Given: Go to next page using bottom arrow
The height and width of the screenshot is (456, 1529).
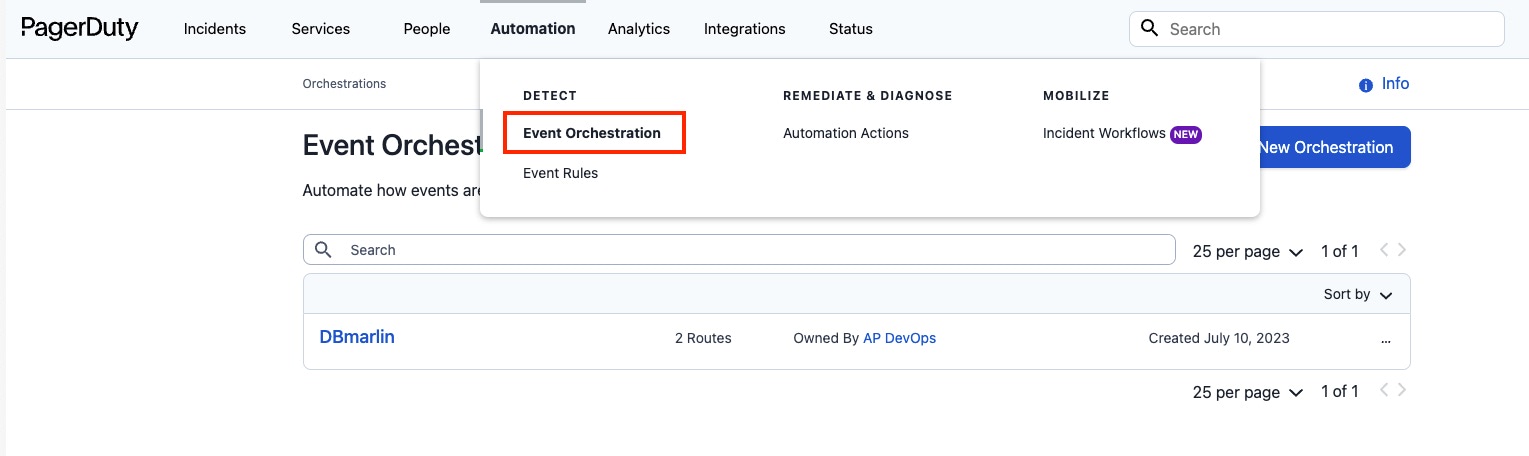Looking at the screenshot, I should coord(1402,390).
